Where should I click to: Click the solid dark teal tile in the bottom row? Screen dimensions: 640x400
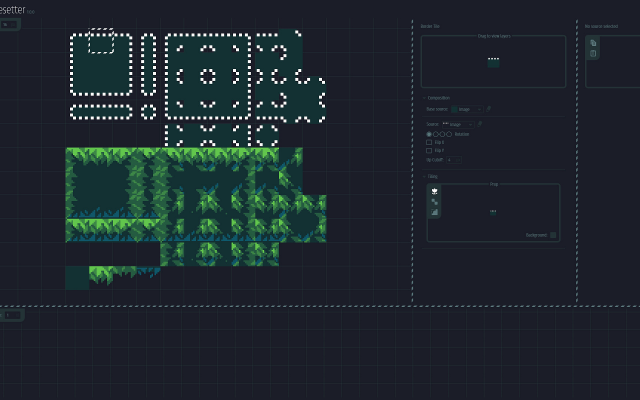[x=77, y=278]
